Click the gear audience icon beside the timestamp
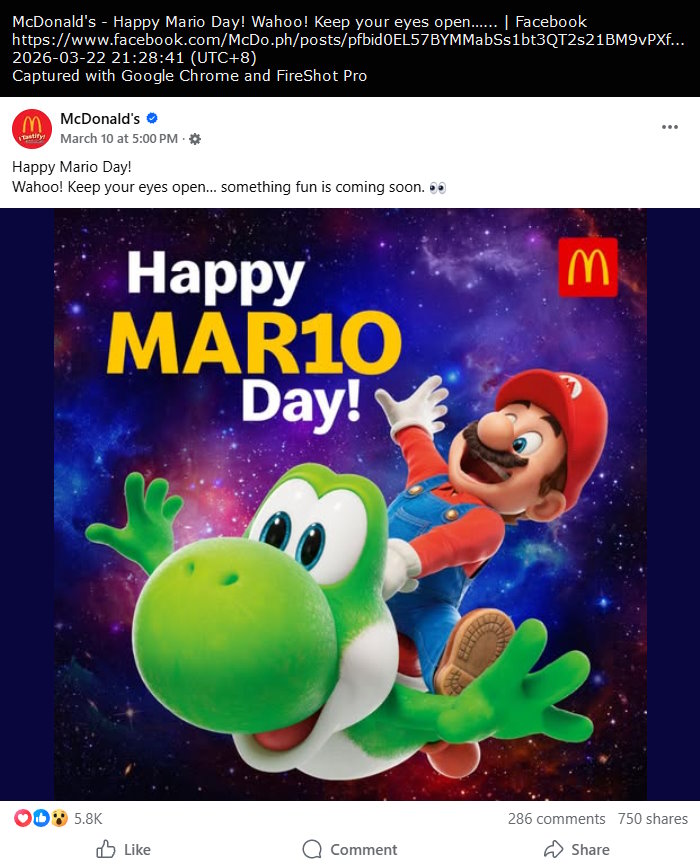The image size is (700, 865). tap(194, 139)
